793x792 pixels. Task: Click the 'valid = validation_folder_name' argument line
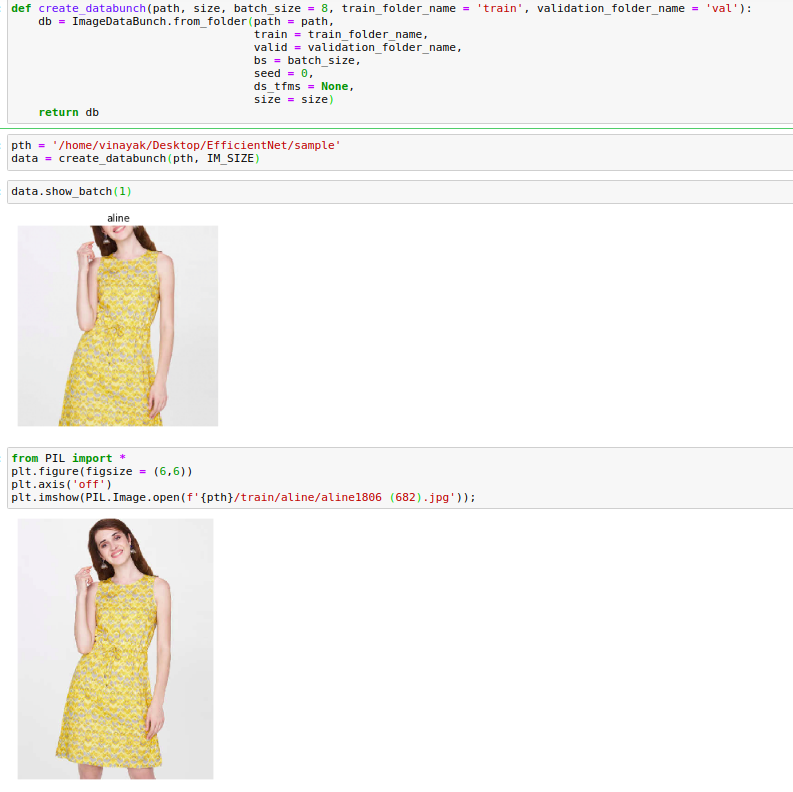click(x=357, y=47)
